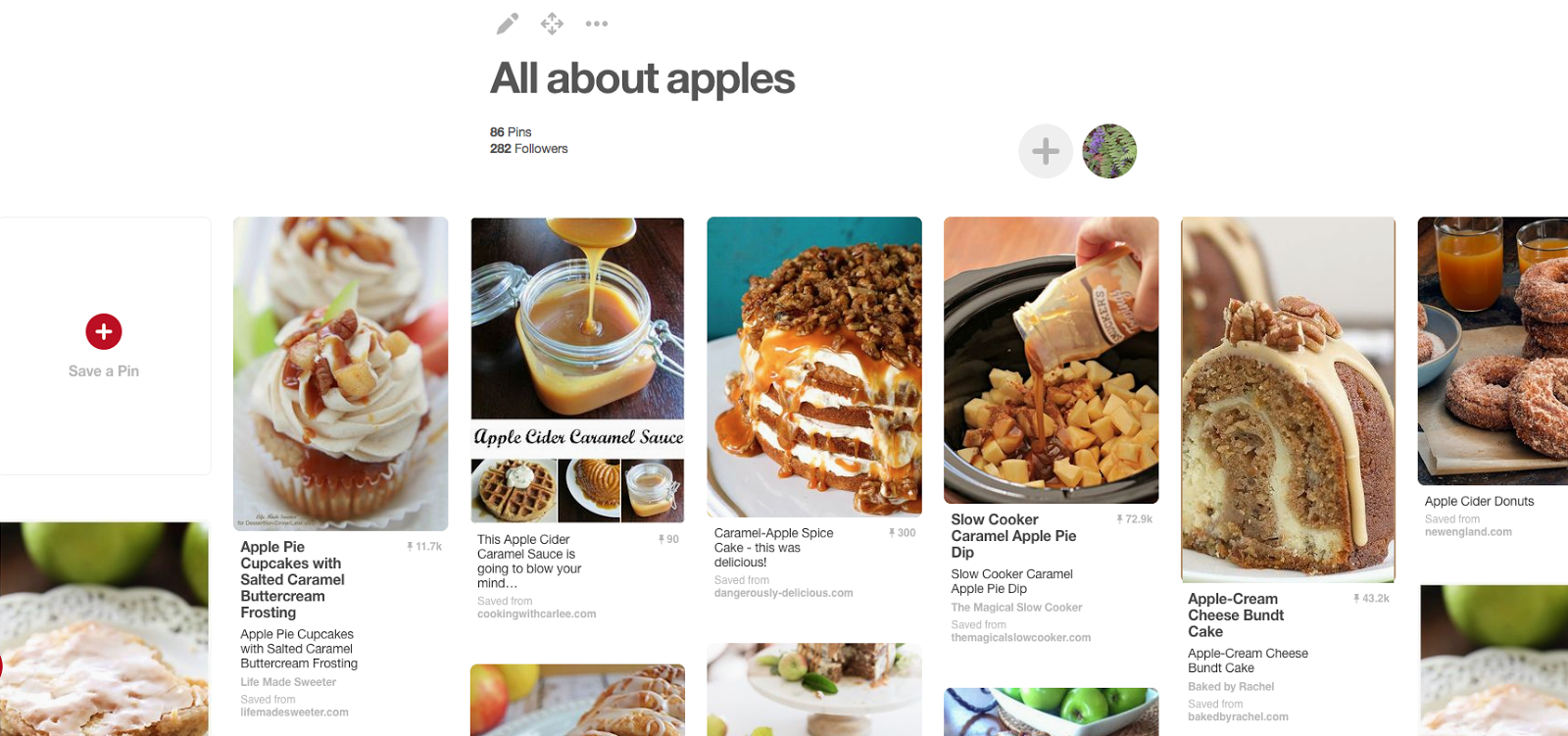This screenshot has height=736, width=1568.
Task: Visit the lifemadesweeter.com source link
Action: 294,712
